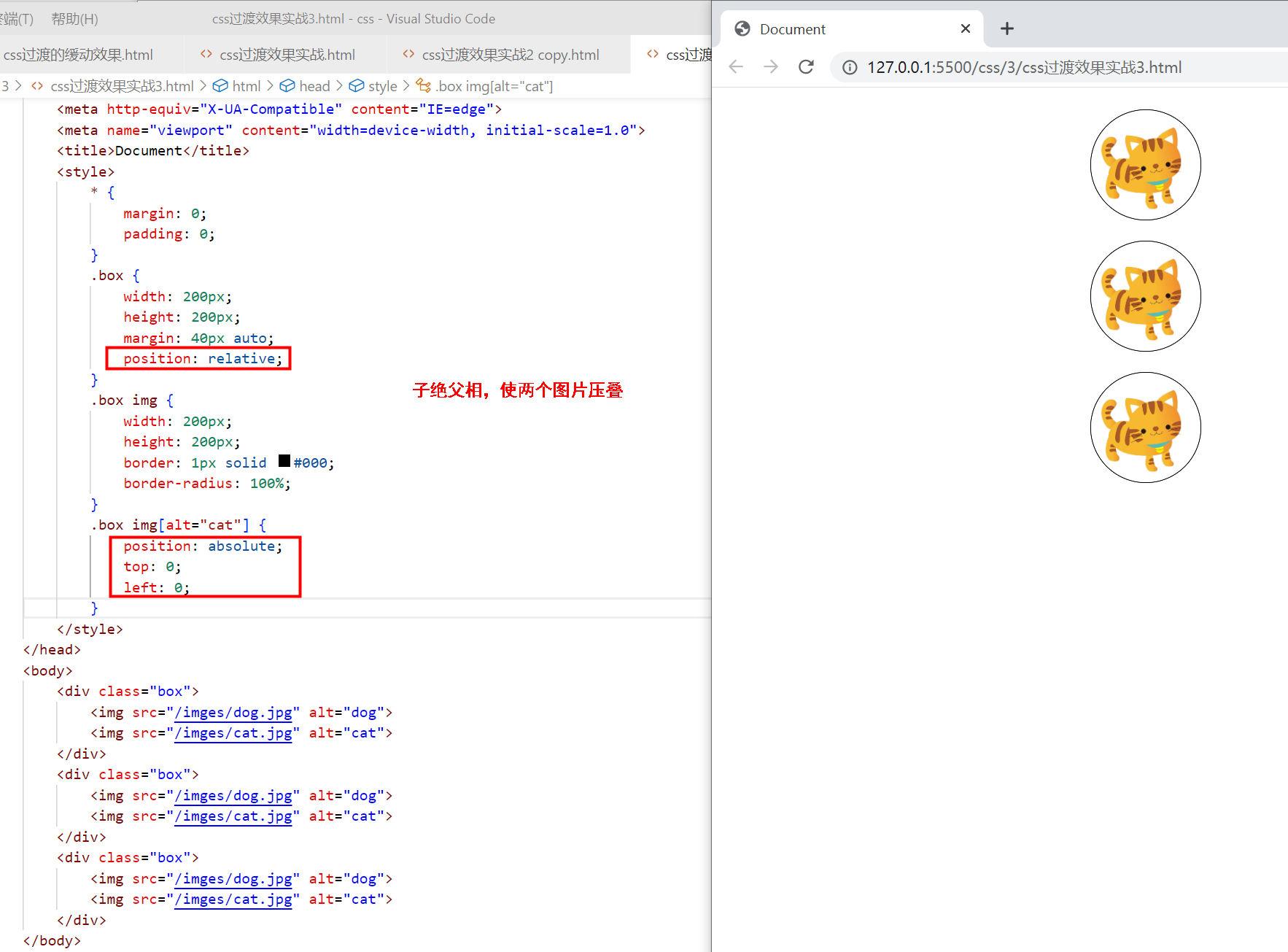Click the "position: relative;" code line
The height and width of the screenshot is (952, 1288).
[203, 359]
